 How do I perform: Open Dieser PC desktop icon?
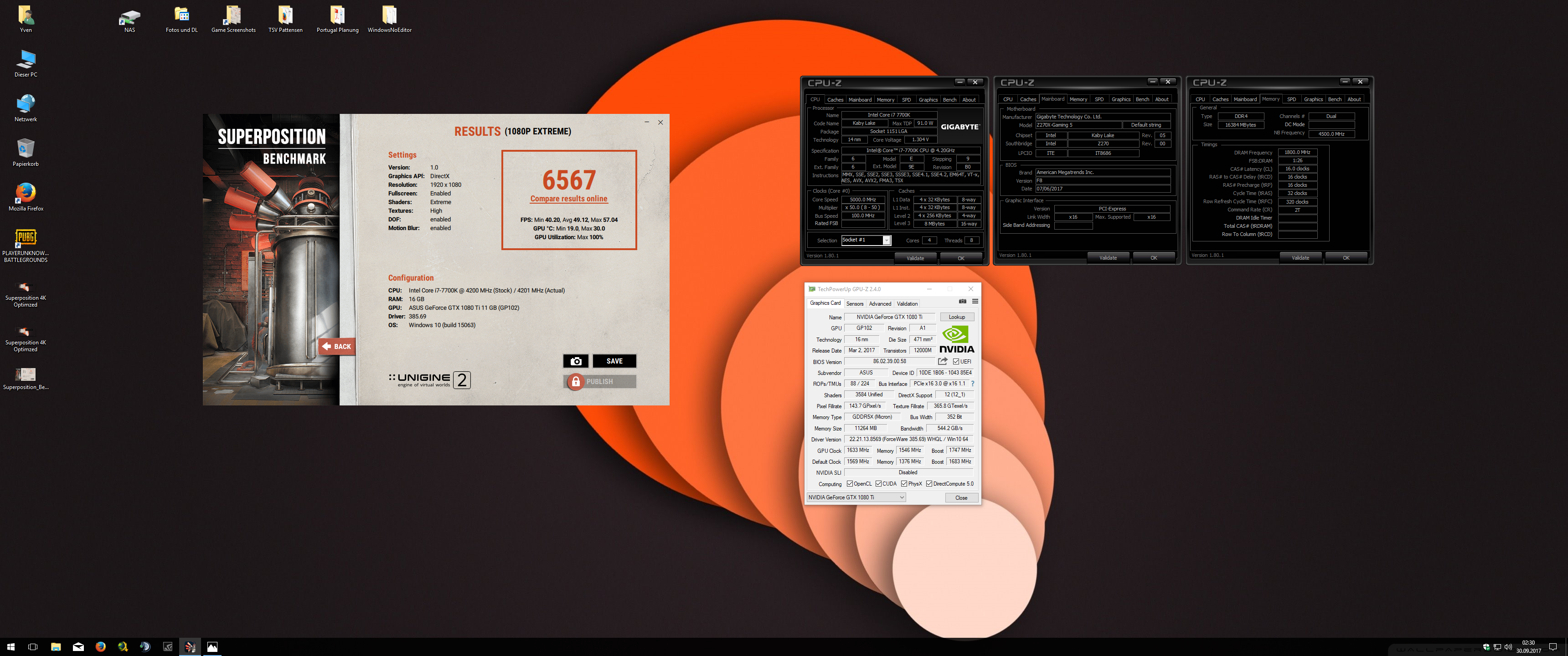pos(26,64)
